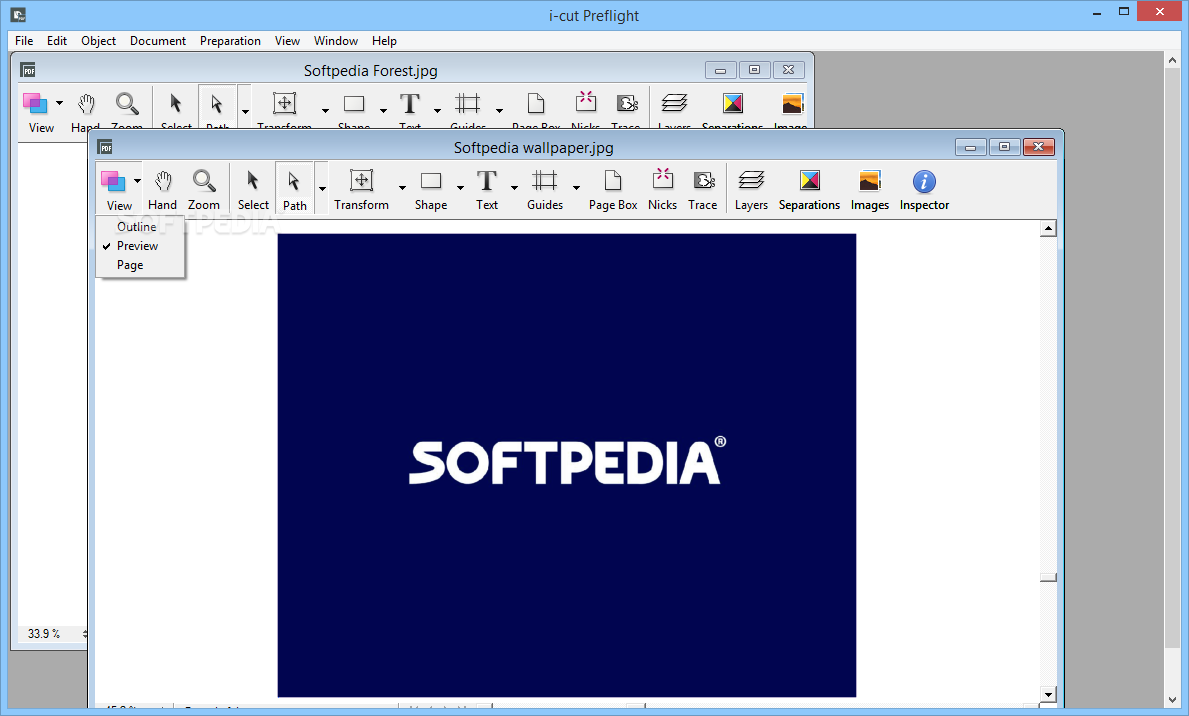Pick the Guides tool in wallpaper window
1189x716 pixels.
click(x=544, y=189)
